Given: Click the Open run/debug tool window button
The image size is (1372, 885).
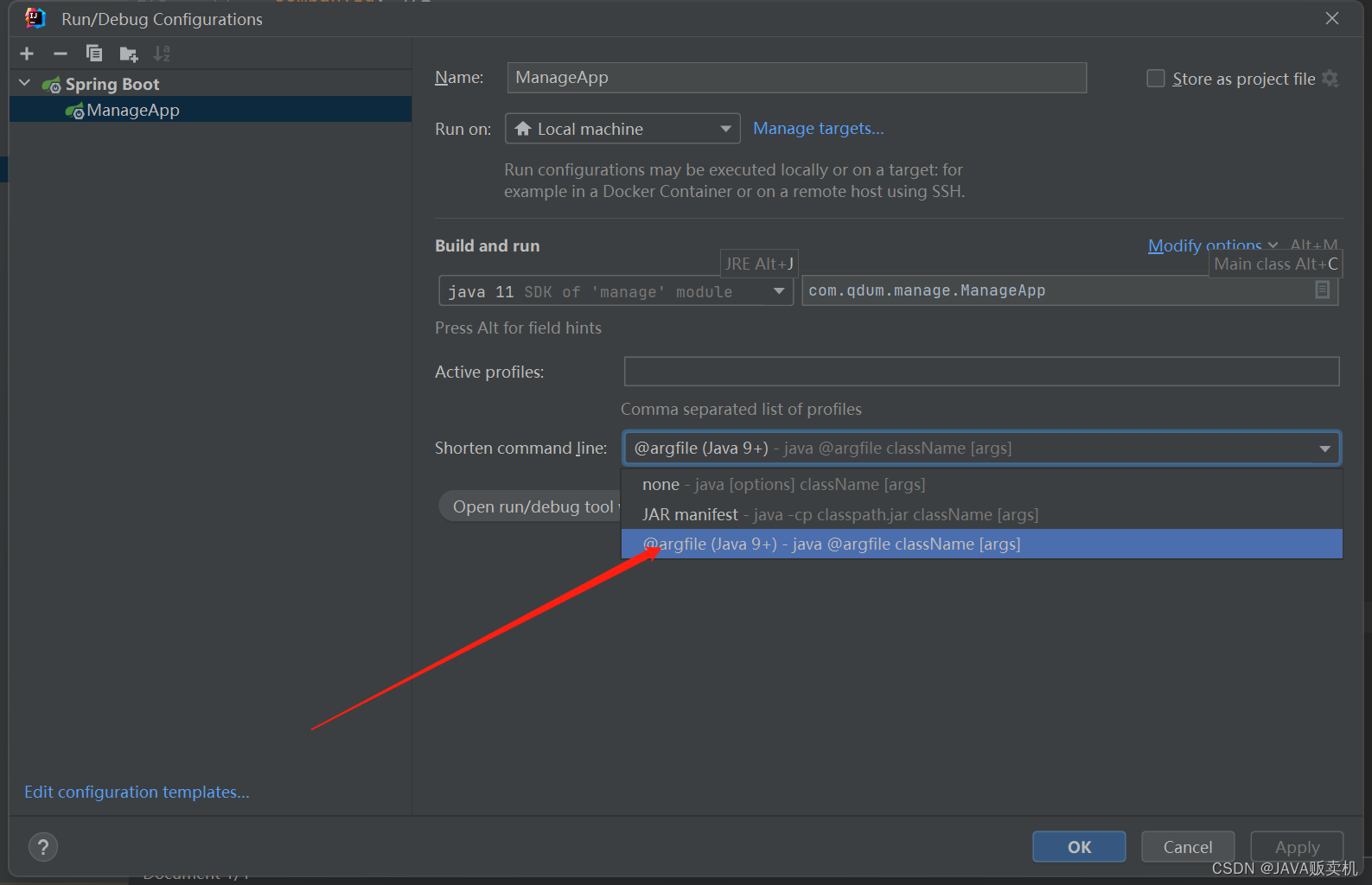Looking at the screenshot, I should (531, 506).
